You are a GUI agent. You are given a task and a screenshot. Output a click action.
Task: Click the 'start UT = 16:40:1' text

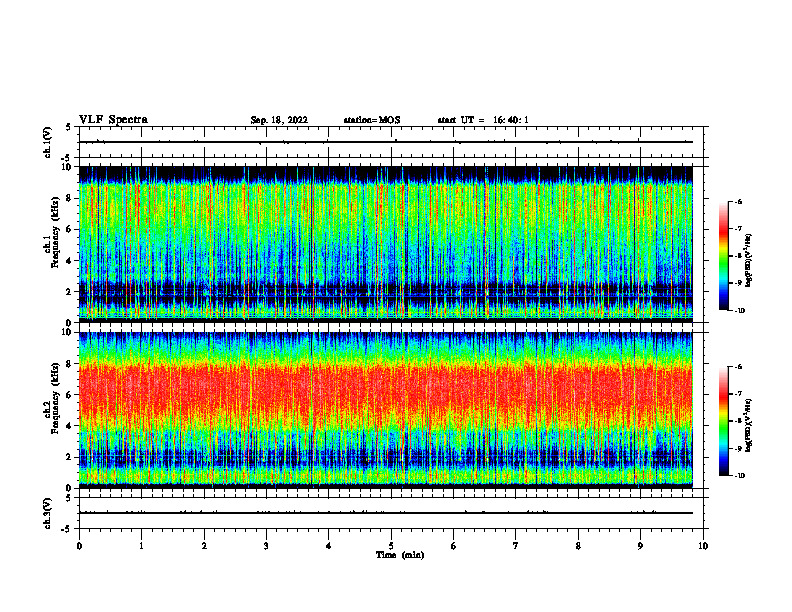[x=483, y=120]
